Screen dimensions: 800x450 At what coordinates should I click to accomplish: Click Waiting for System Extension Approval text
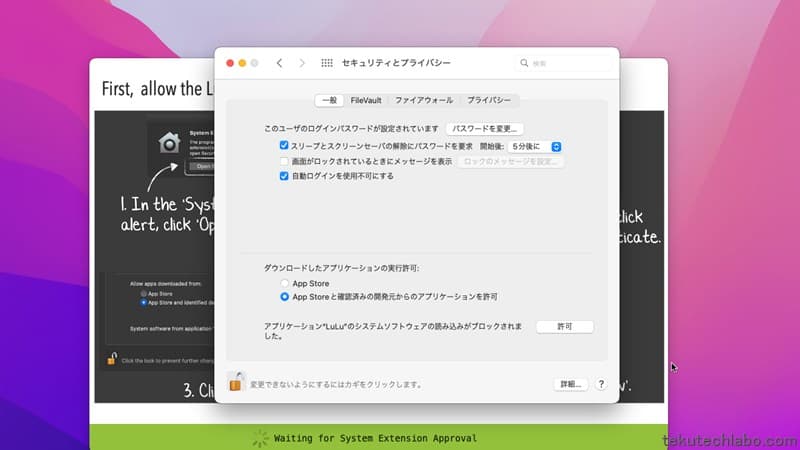coord(376,438)
